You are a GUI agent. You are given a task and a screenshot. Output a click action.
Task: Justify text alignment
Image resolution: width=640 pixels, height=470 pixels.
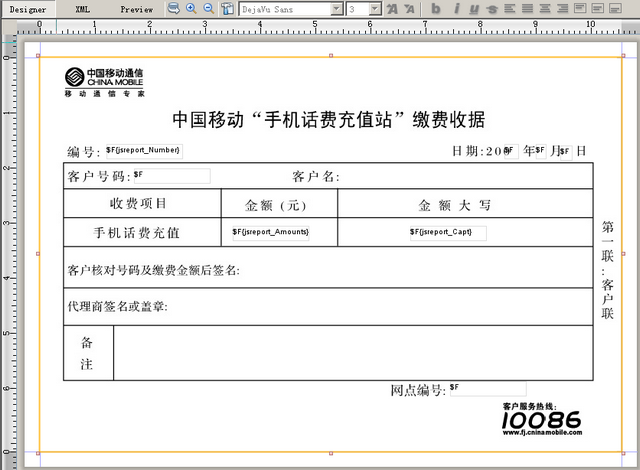tap(527, 8)
